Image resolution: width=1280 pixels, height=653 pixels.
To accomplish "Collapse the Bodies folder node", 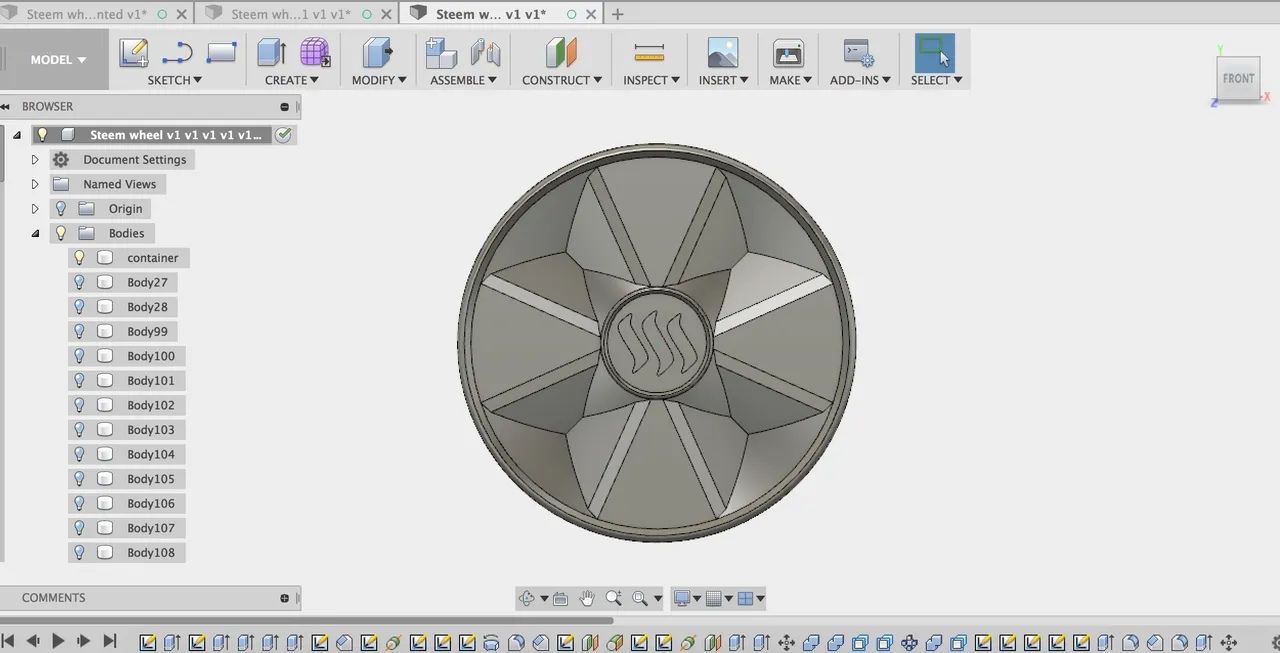I will coord(35,233).
